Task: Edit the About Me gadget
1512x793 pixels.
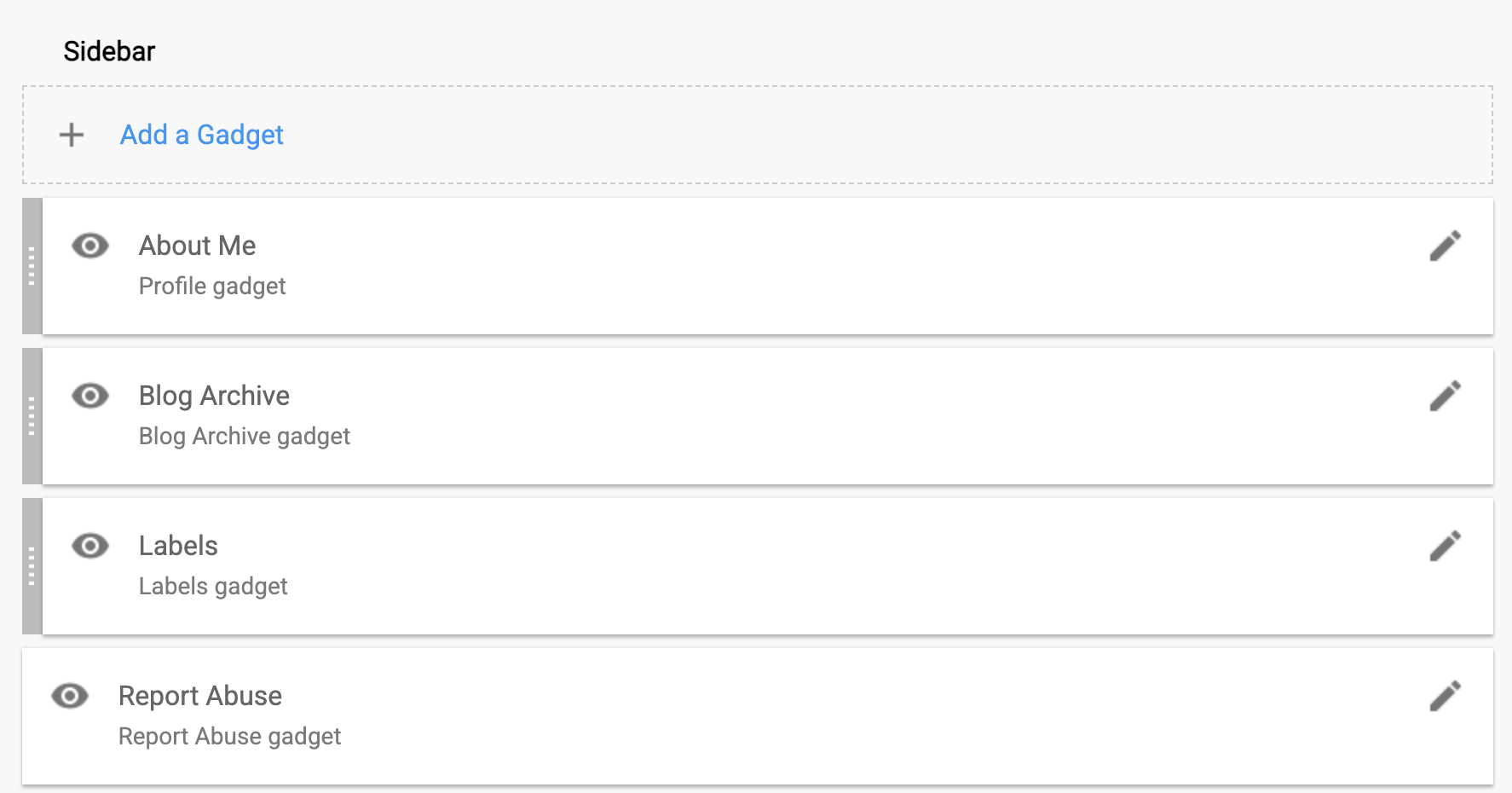Action: tap(1446, 246)
